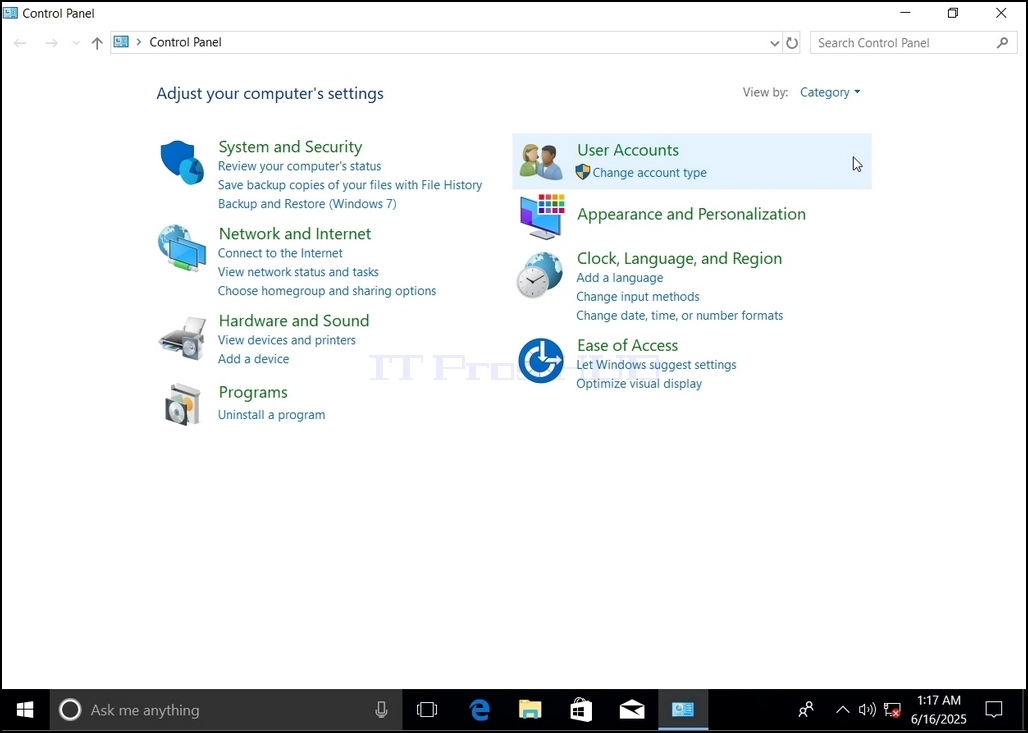
Task: Click Let Windows suggest settings
Action: tap(656, 365)
